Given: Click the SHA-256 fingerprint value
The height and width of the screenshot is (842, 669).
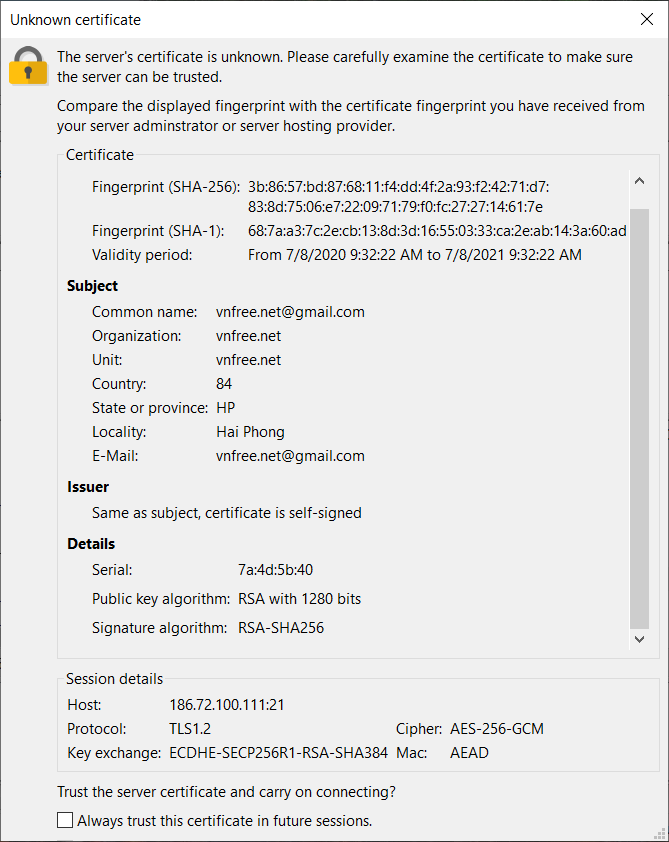Looking at the screenshot, I should pyautogui.click(x=398, y=197).
